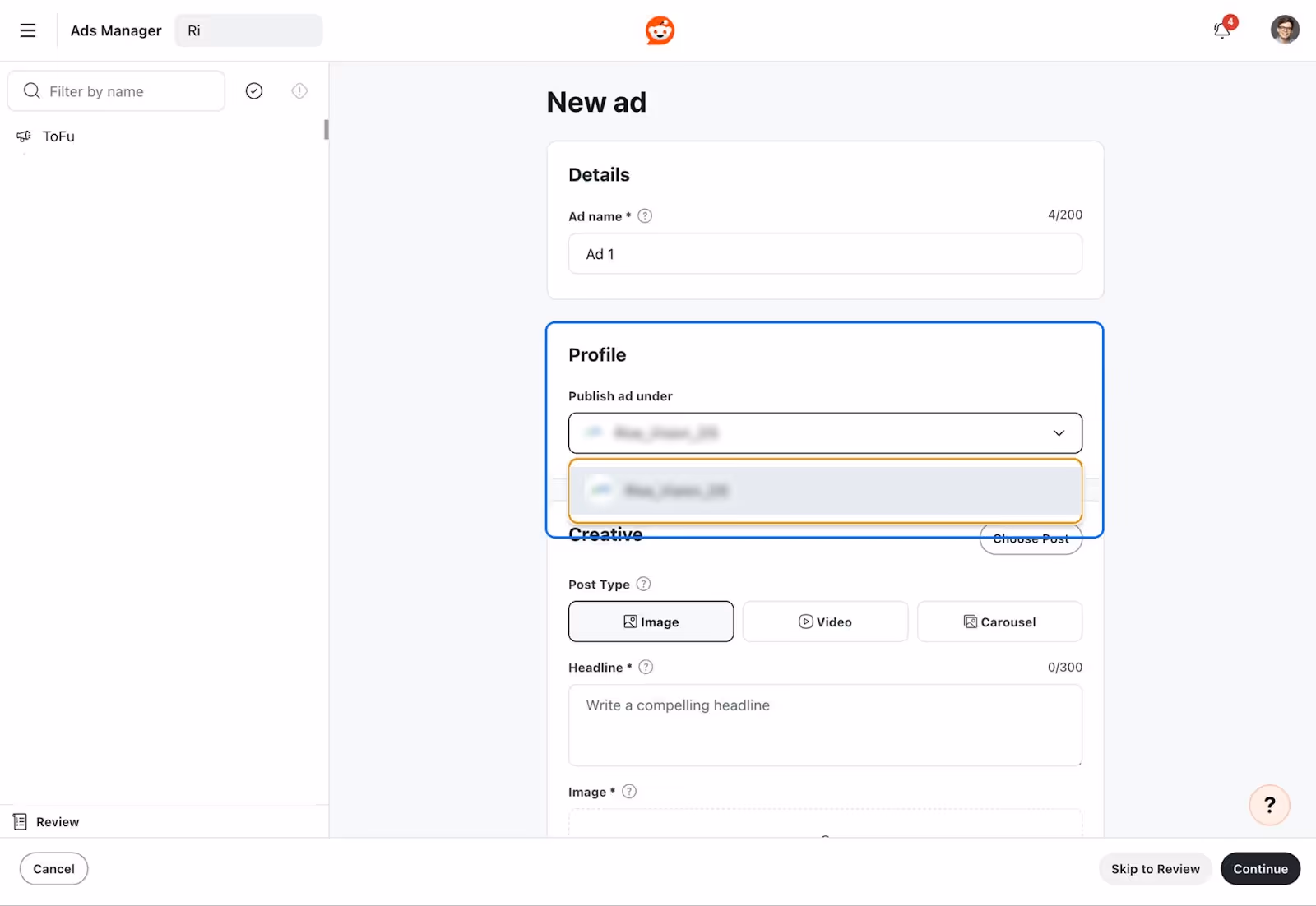Image resolution: width=1316 pixels, height=906 pixels.
Task: Click the Headline help tooltip icon
Action: click(x=645, y=667)
